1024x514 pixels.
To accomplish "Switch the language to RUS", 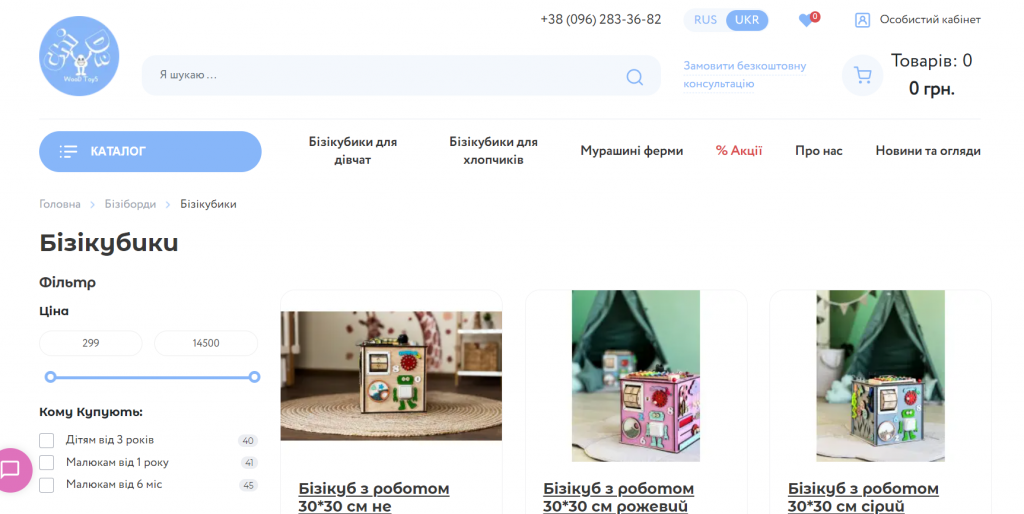I will [x=705, y=20].
